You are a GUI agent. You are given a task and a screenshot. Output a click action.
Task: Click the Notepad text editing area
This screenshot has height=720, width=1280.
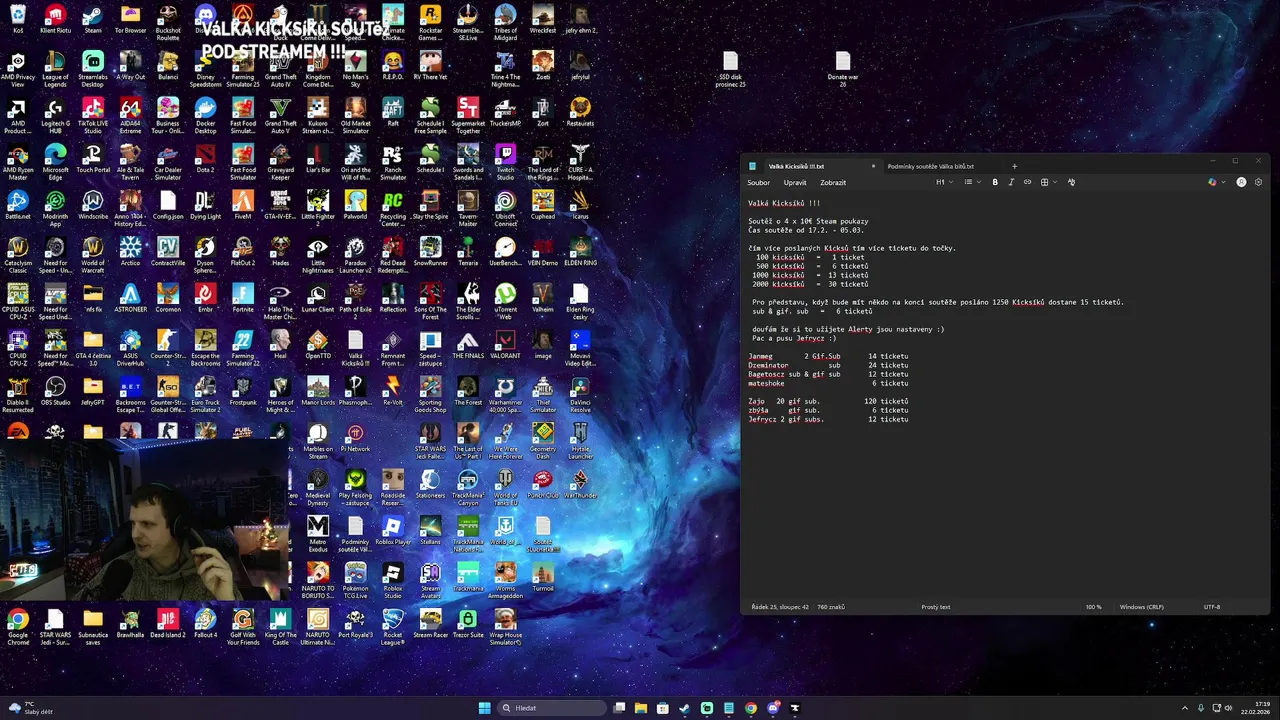coord(1005,394)
